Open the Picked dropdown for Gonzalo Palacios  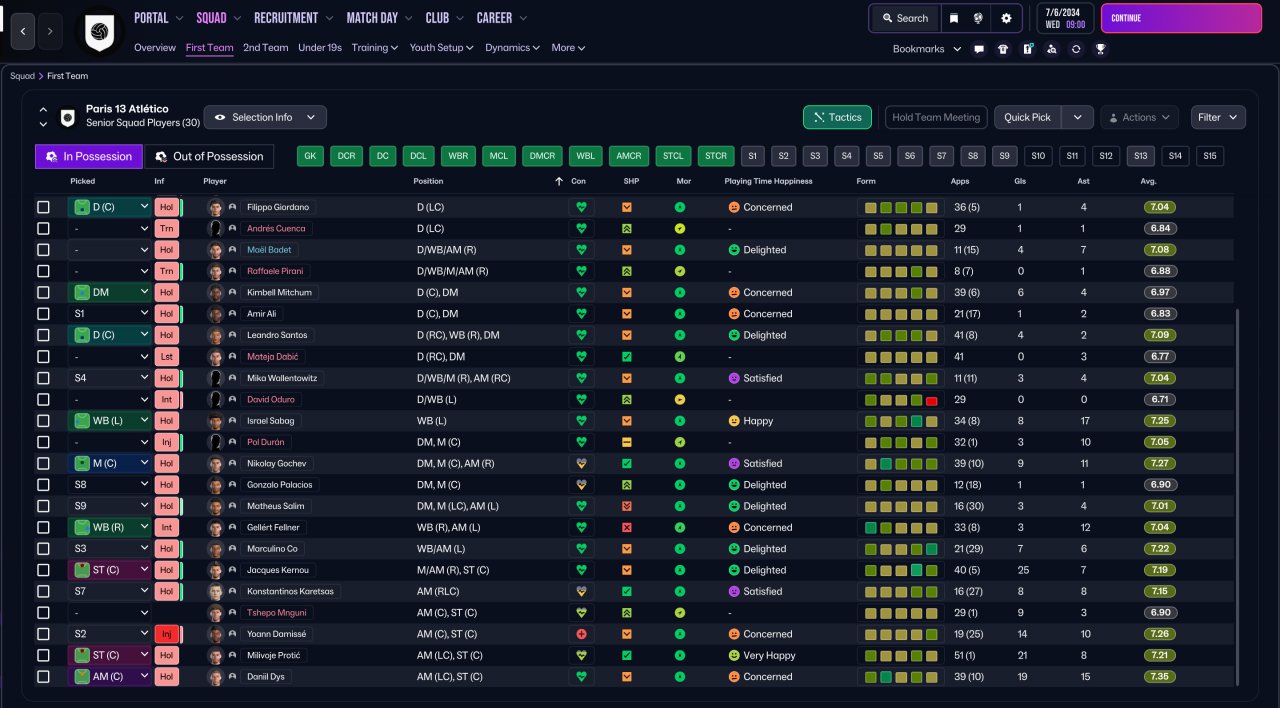[110, 484]
